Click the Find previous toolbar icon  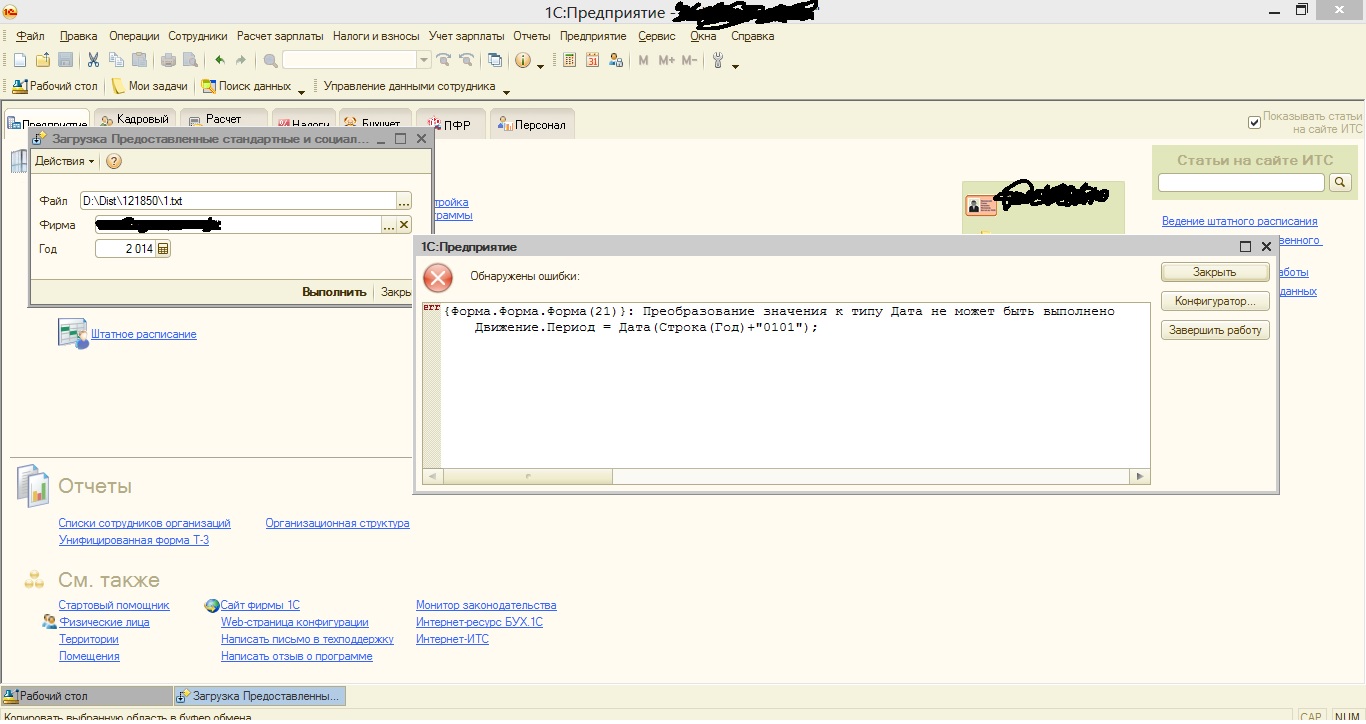(466, 61)
